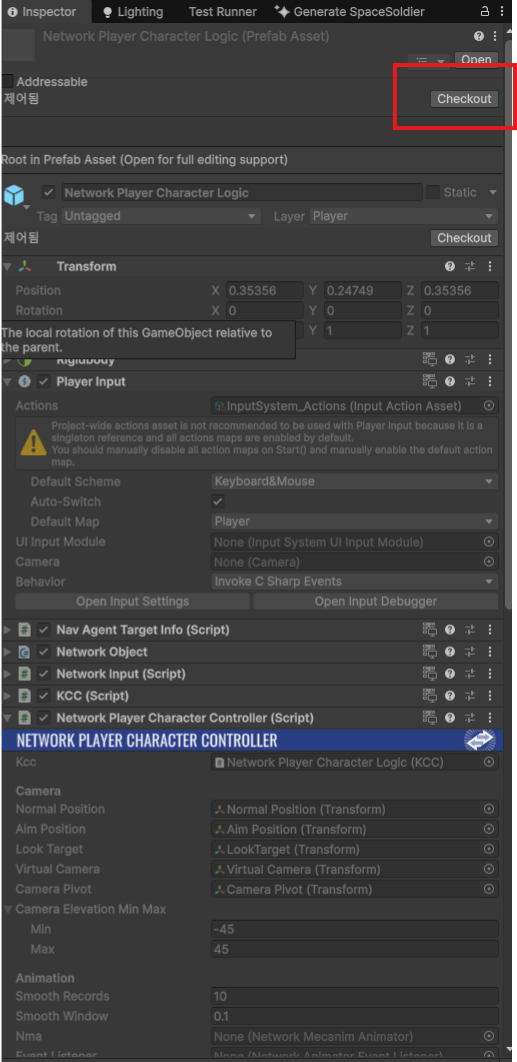Switch to the Test Runner tab
This screenshot has width=517, height=1062.
[x=222, y=12]
